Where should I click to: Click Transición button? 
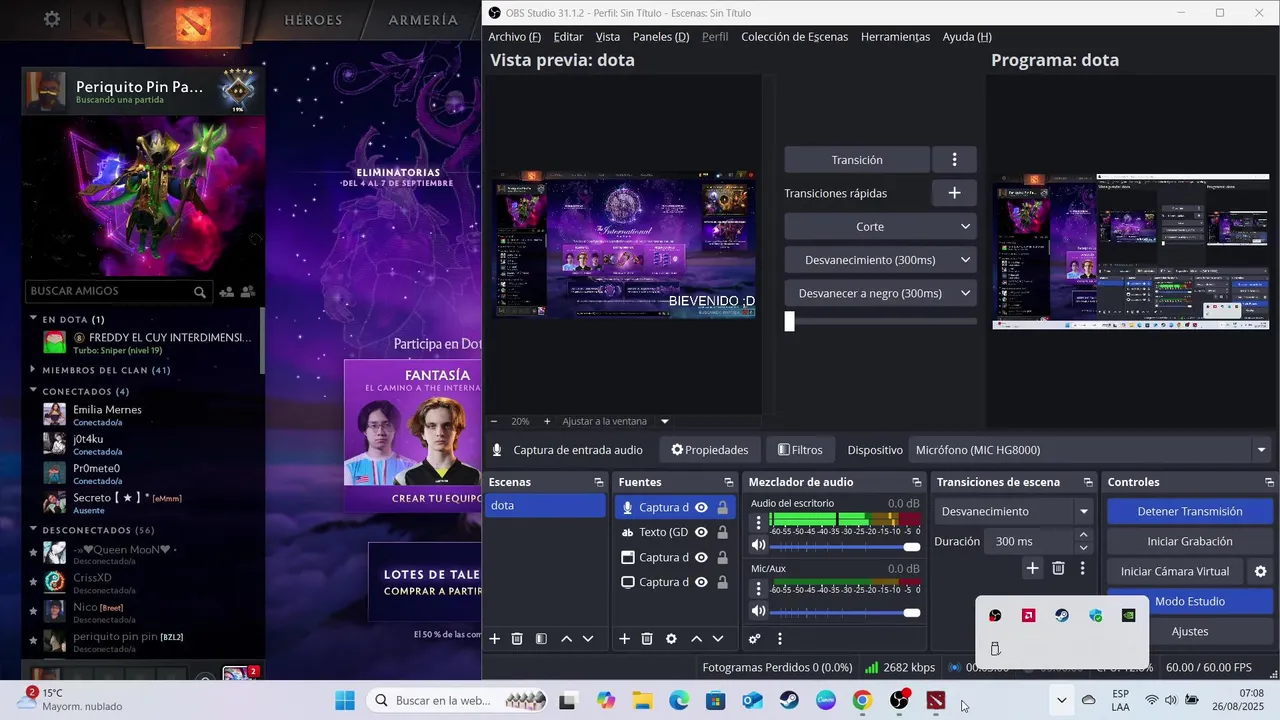tap(857, 160)
